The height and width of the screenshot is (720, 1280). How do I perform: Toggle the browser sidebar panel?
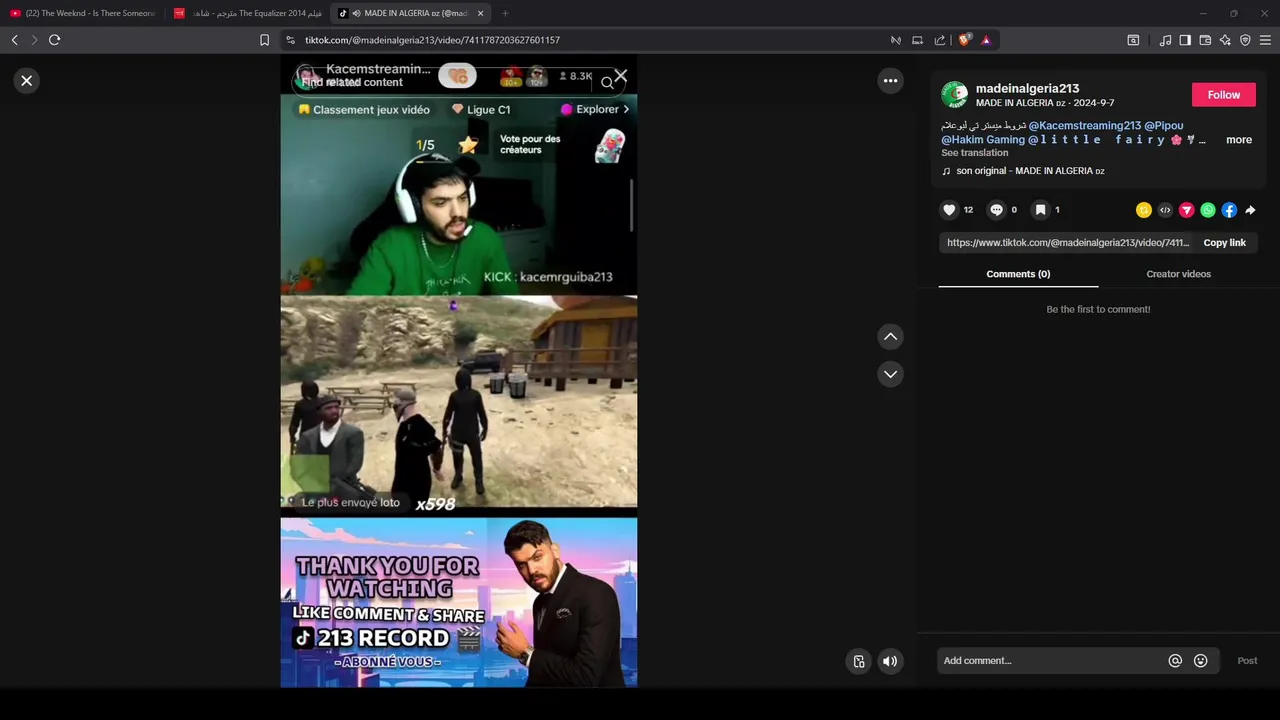pyautogui.click(x=1185, y=40)
